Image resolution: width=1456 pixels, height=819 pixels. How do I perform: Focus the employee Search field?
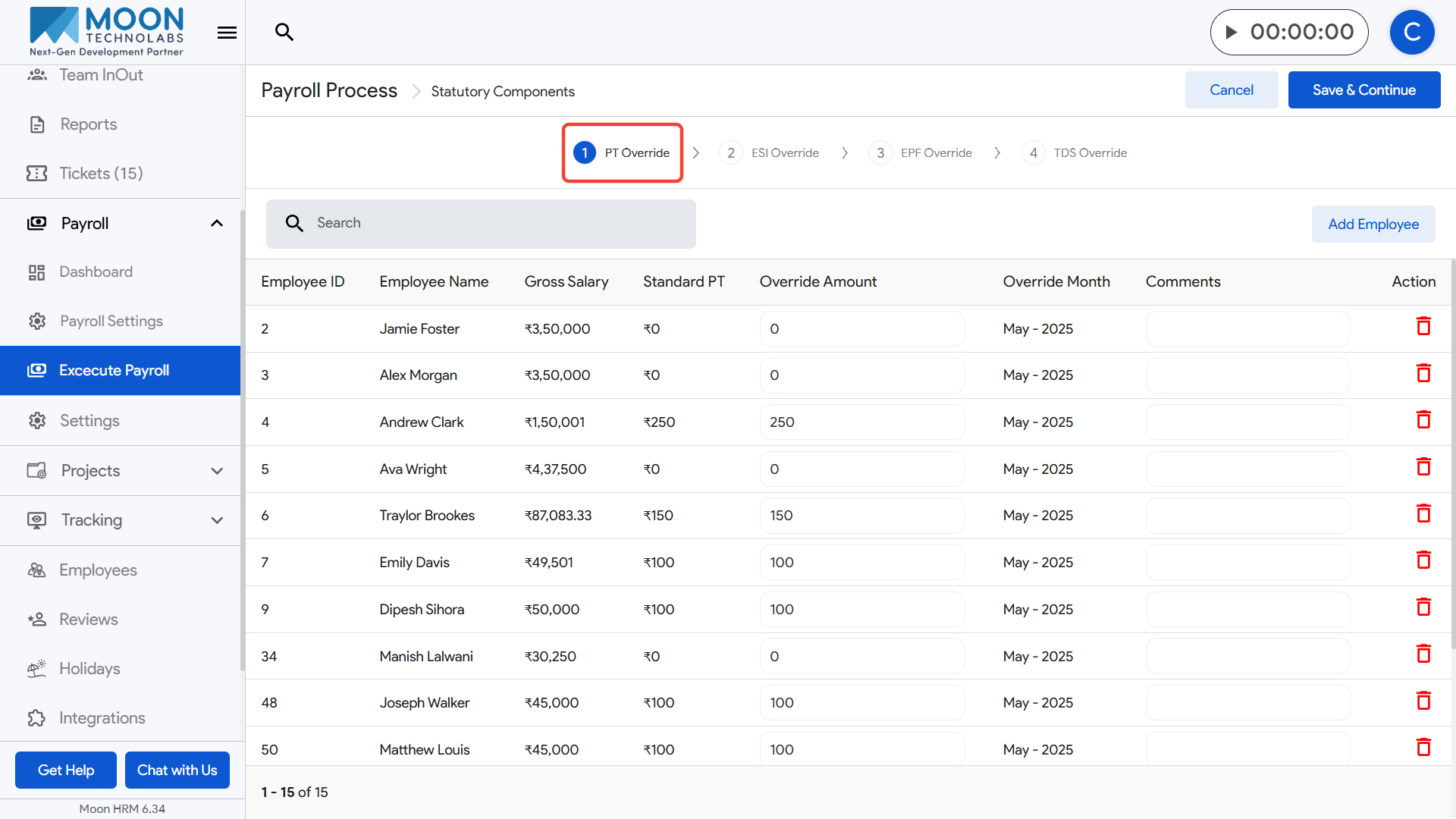485,224
